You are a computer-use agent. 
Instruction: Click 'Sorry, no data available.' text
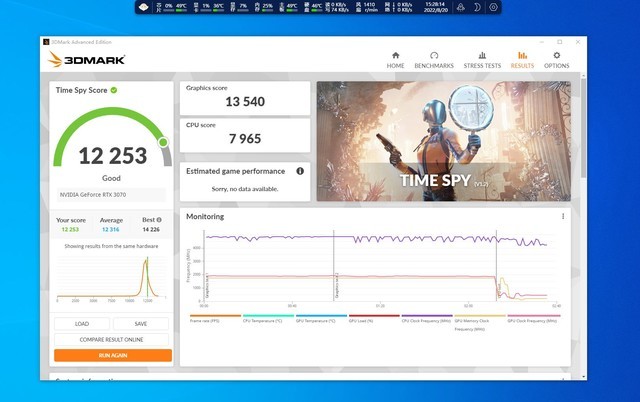(x=245, y=189)
